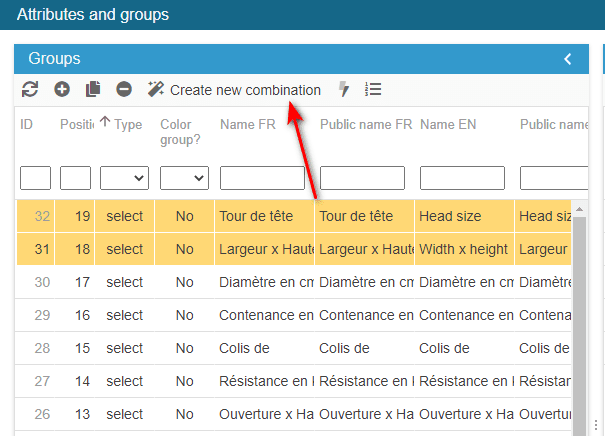Screen dimensions: 605x436
Task: Click the Name EN filter input field
Action: 462,178
